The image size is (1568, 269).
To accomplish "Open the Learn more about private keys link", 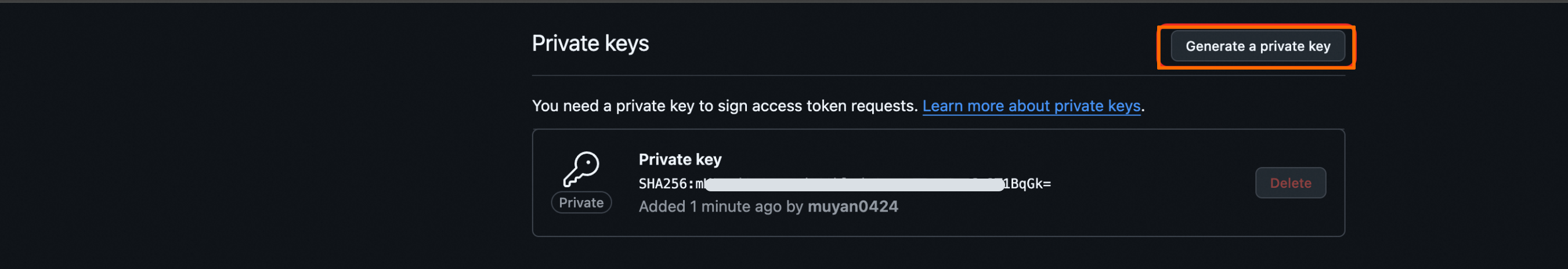I will point(1031,106).
